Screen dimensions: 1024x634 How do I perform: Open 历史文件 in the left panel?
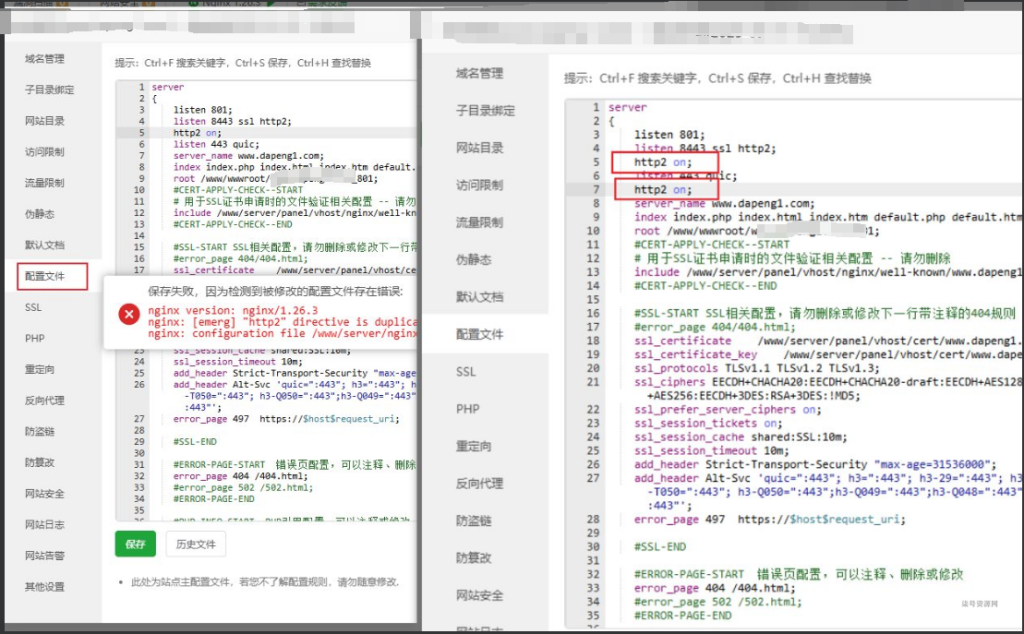click(195, 544)
